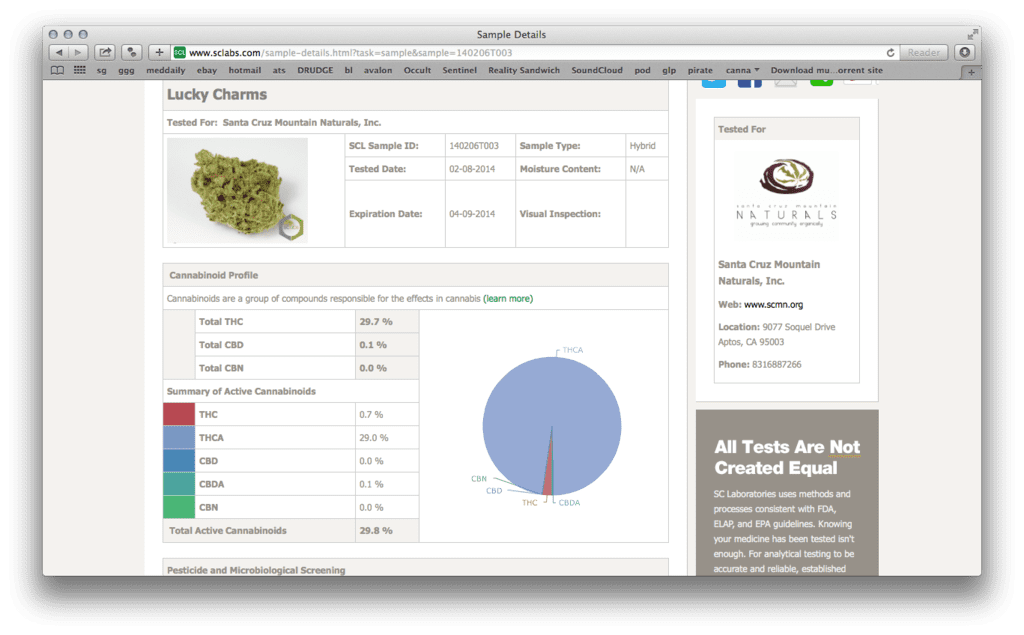Viewport: 1024px width, 635px height.
Task: Click the blue CBD color swatch
Action: point(179,461)
